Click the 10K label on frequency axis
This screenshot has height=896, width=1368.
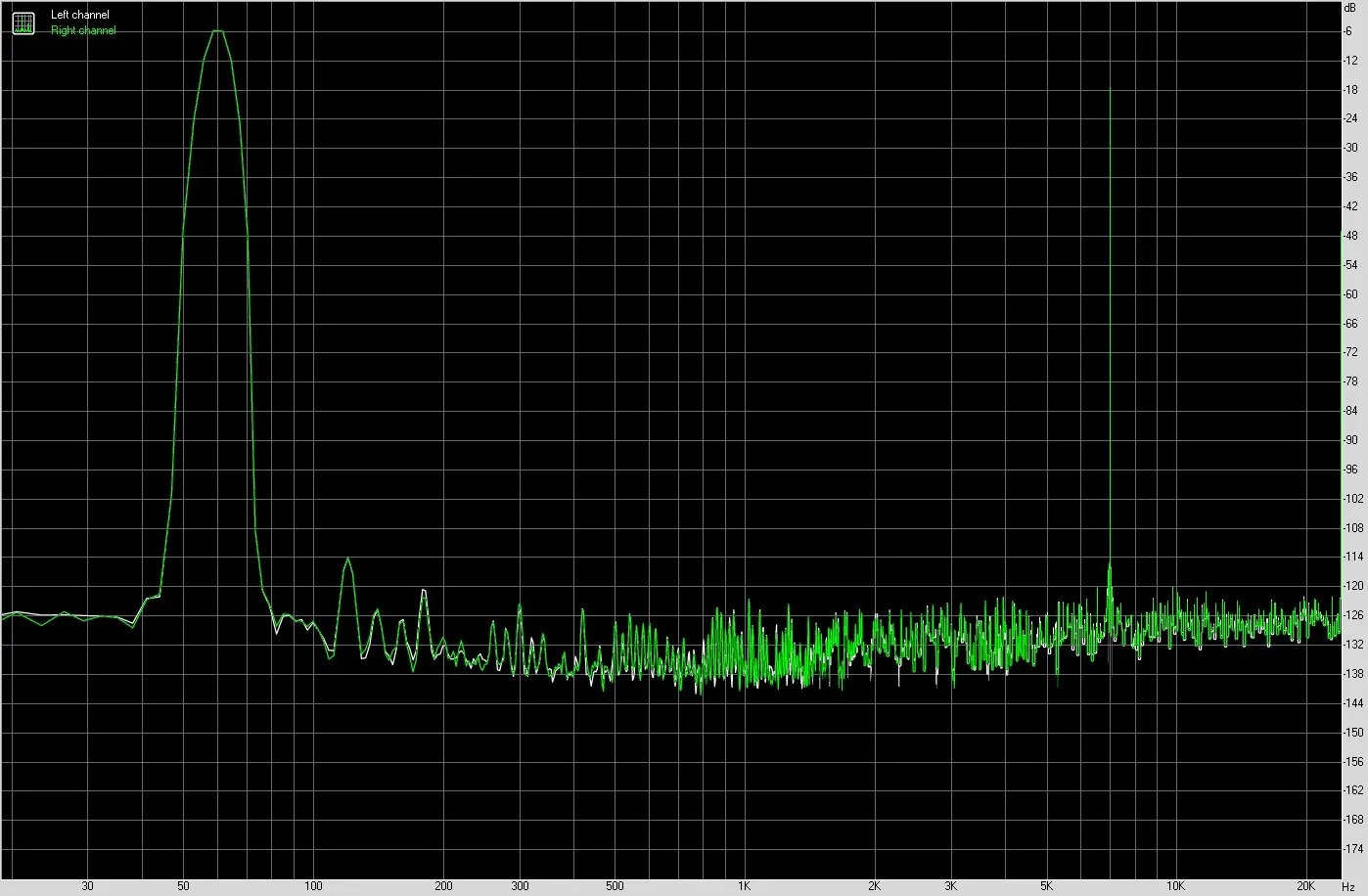click(x=1176, y=886)
